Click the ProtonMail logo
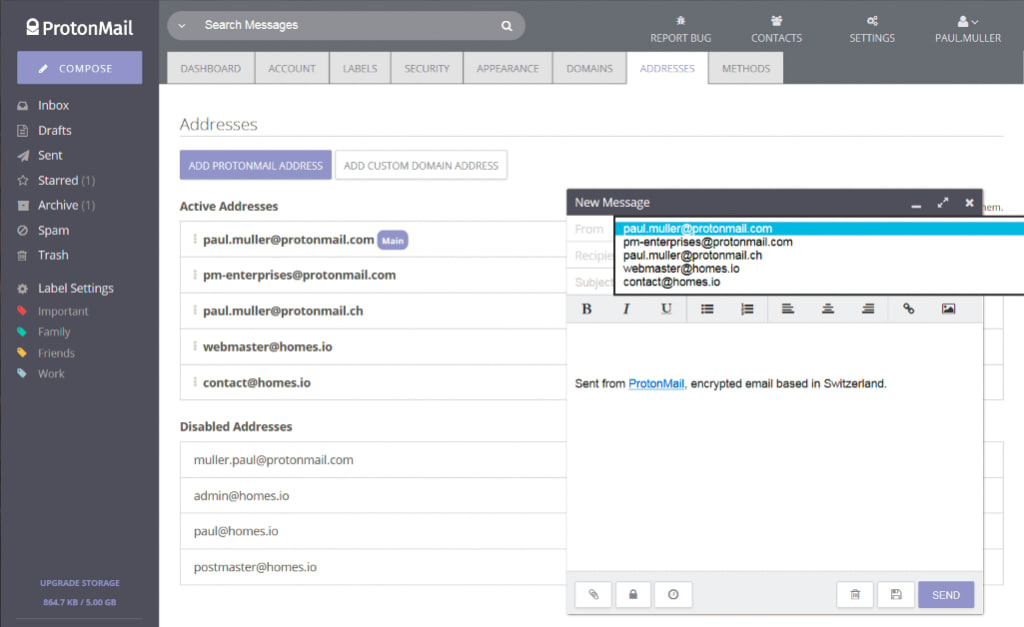This screenshot has height=627, width=1024. point(79,27)
